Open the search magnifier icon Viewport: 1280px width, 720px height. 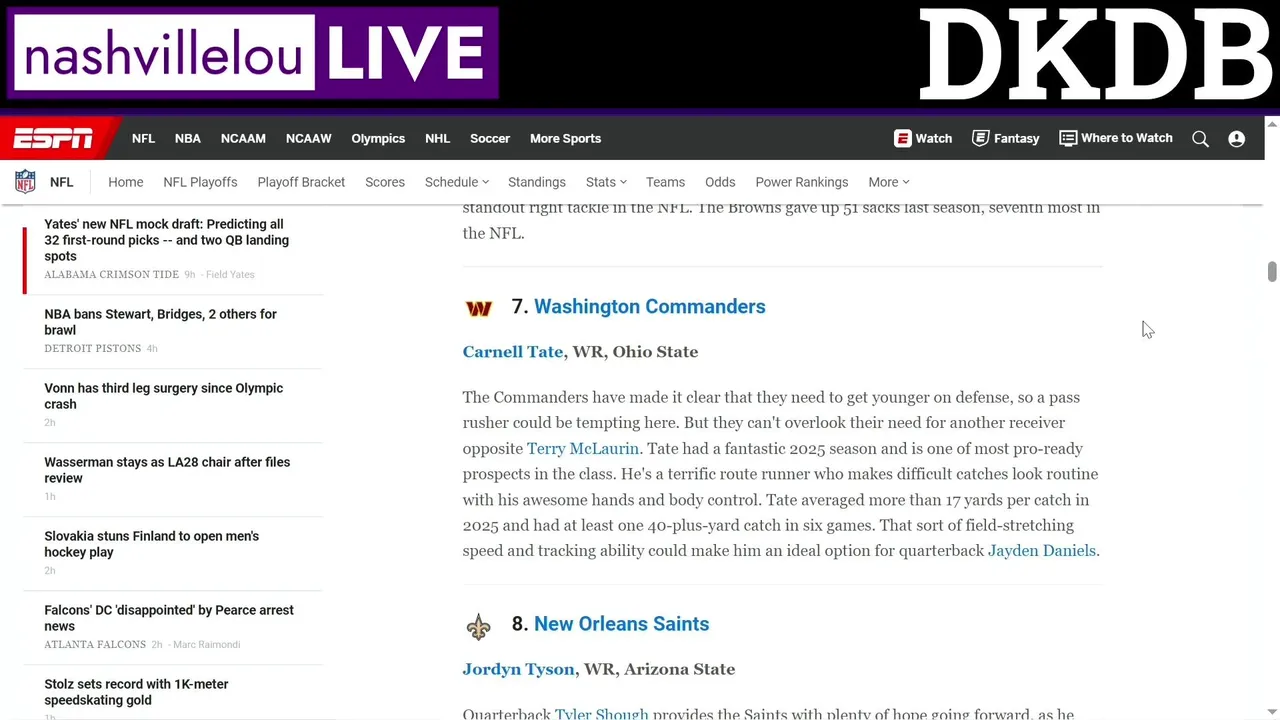(x=1200, y=139)
